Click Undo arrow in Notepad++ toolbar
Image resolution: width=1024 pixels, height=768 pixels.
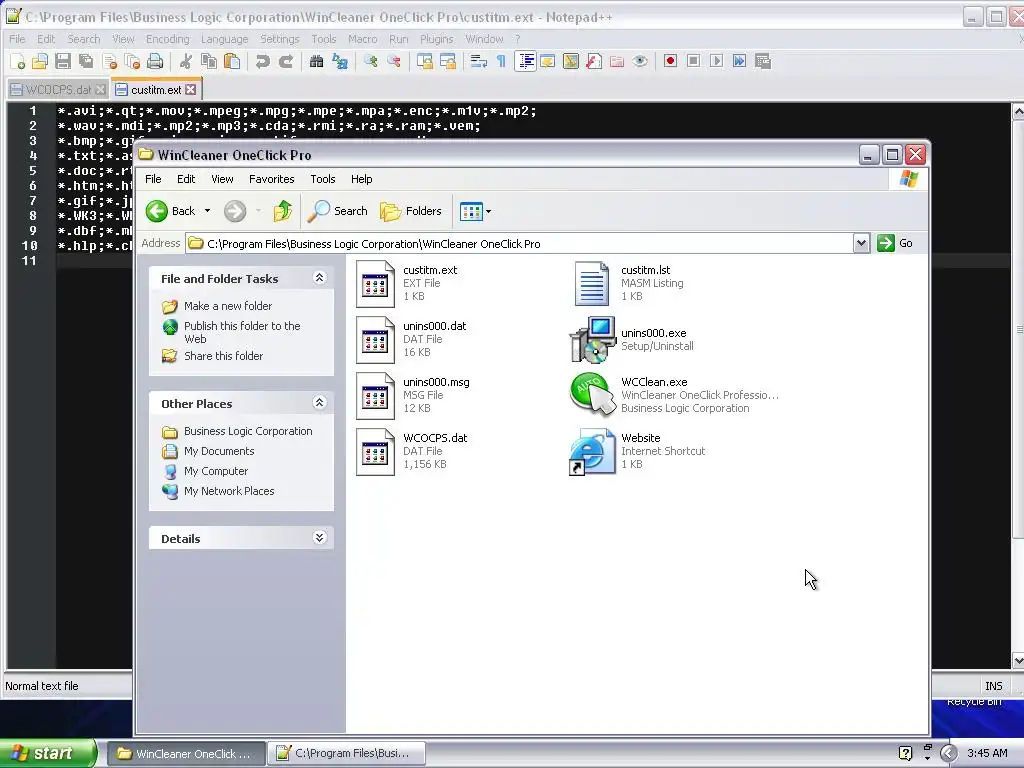point(263,61)
